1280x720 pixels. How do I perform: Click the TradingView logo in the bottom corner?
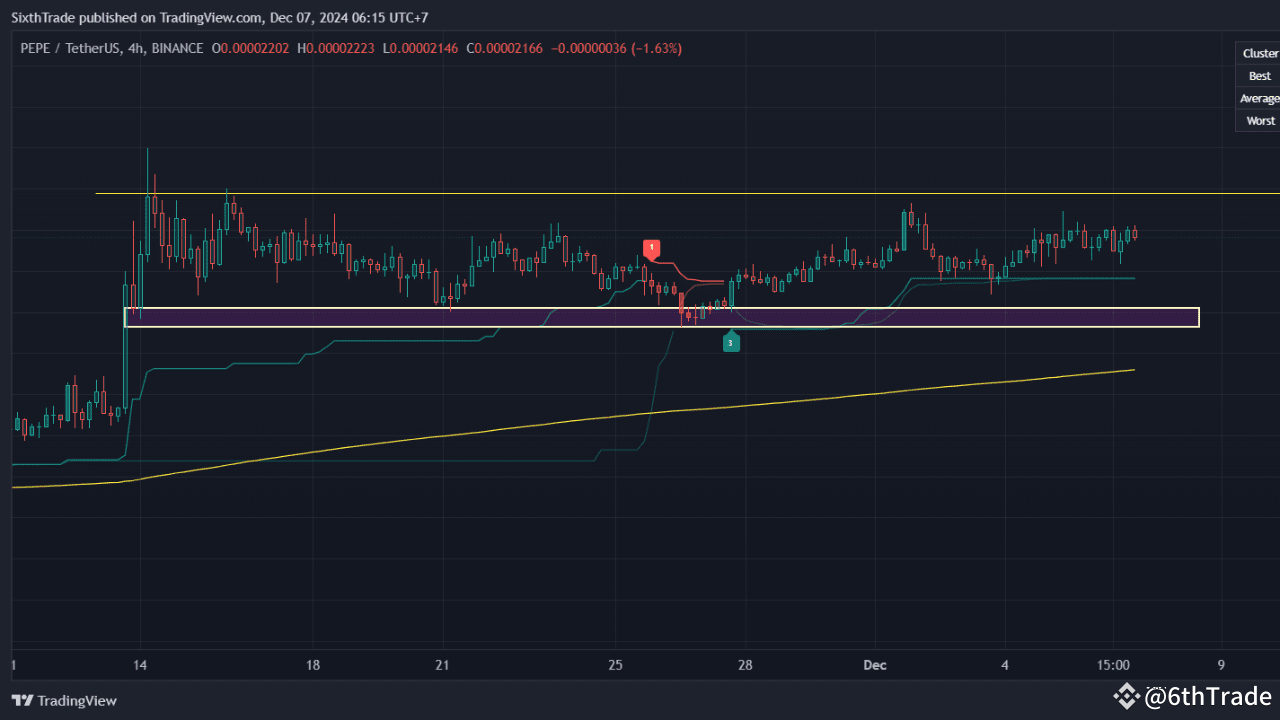(22, 701)
